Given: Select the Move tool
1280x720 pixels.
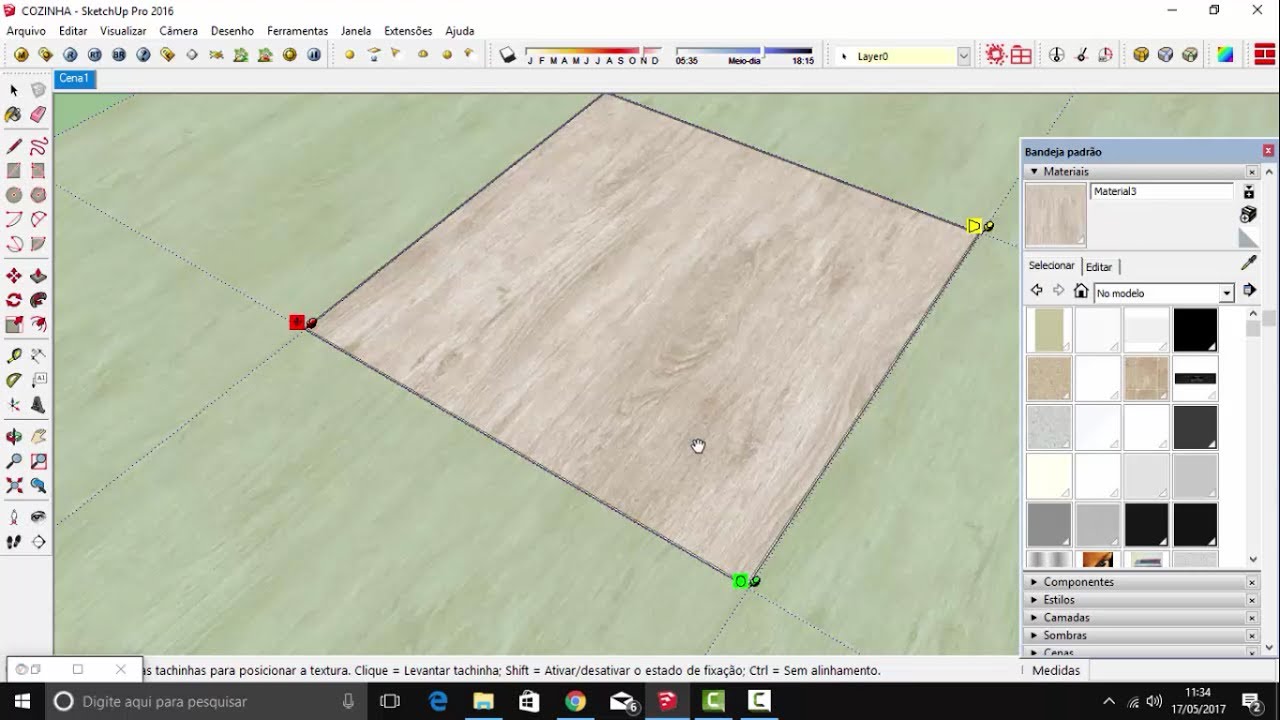Looking at the screenshot, I should point(14,276).
